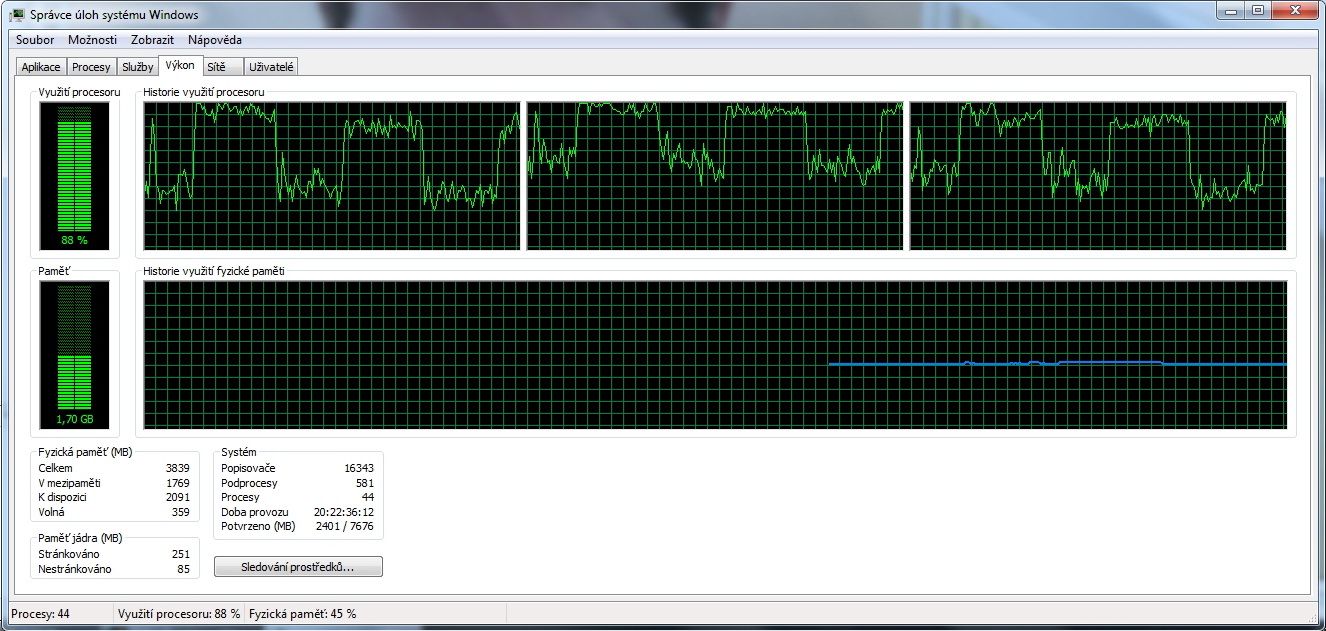Open the Nápověda menu

(x=214, y=40)
